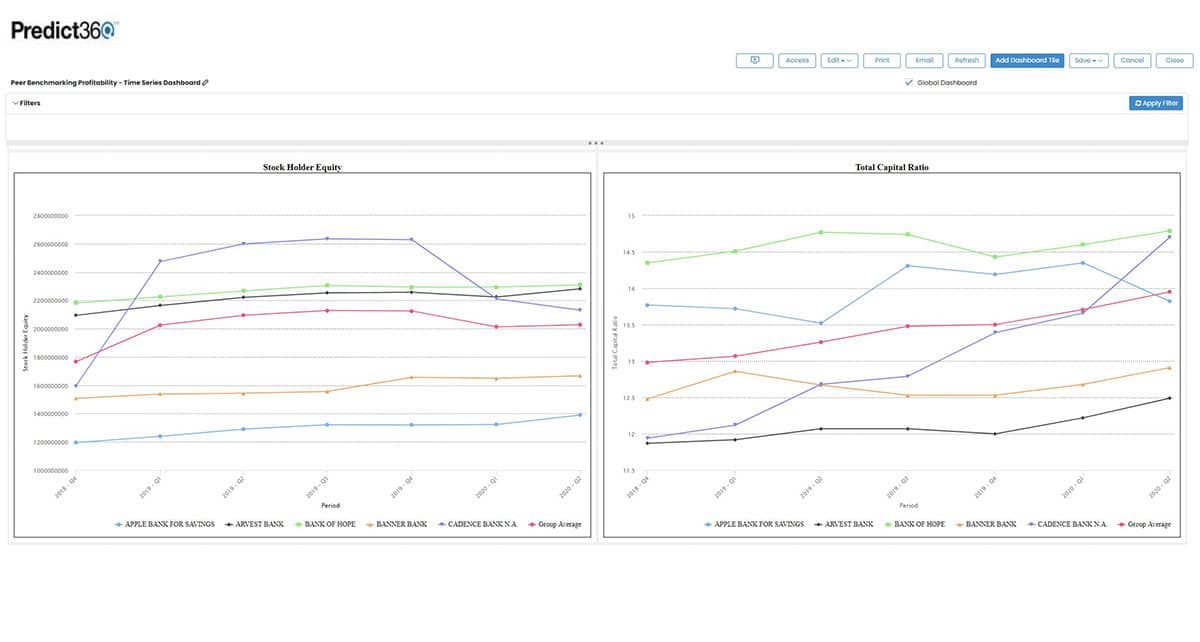Select the APPLE BANK FOR SAVINGS legend marker
Image resolution: width=1200 pixels, height=642 pixels.
coord(117,523)
